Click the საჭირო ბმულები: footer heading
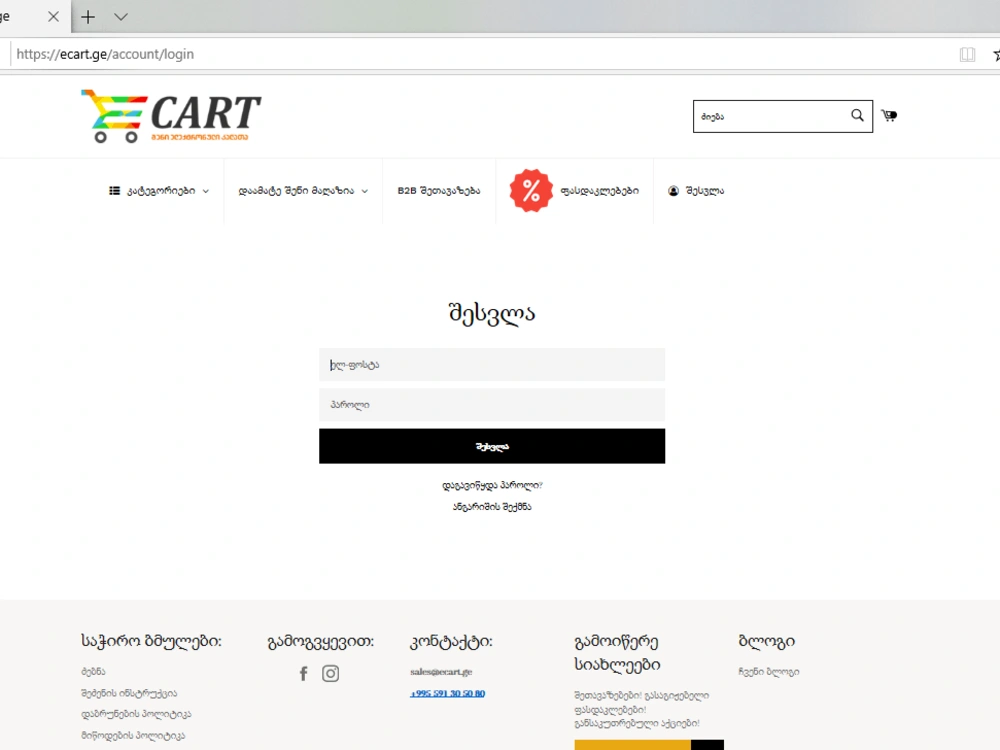 pyautogui.click(x=151, y=642)
